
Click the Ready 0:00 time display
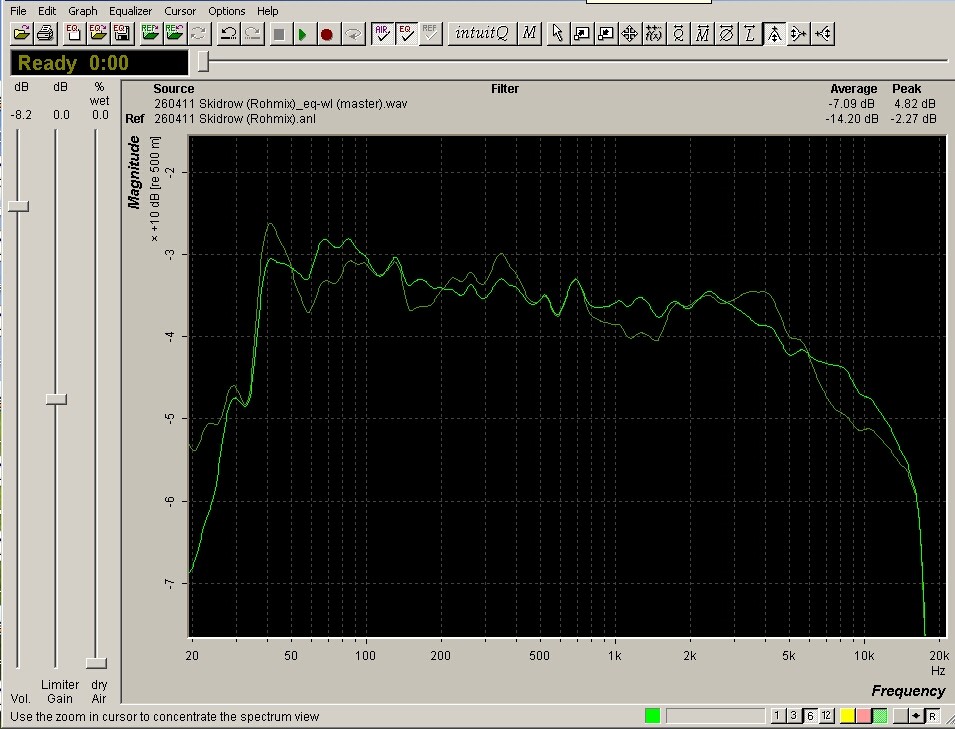pos(99,63)
